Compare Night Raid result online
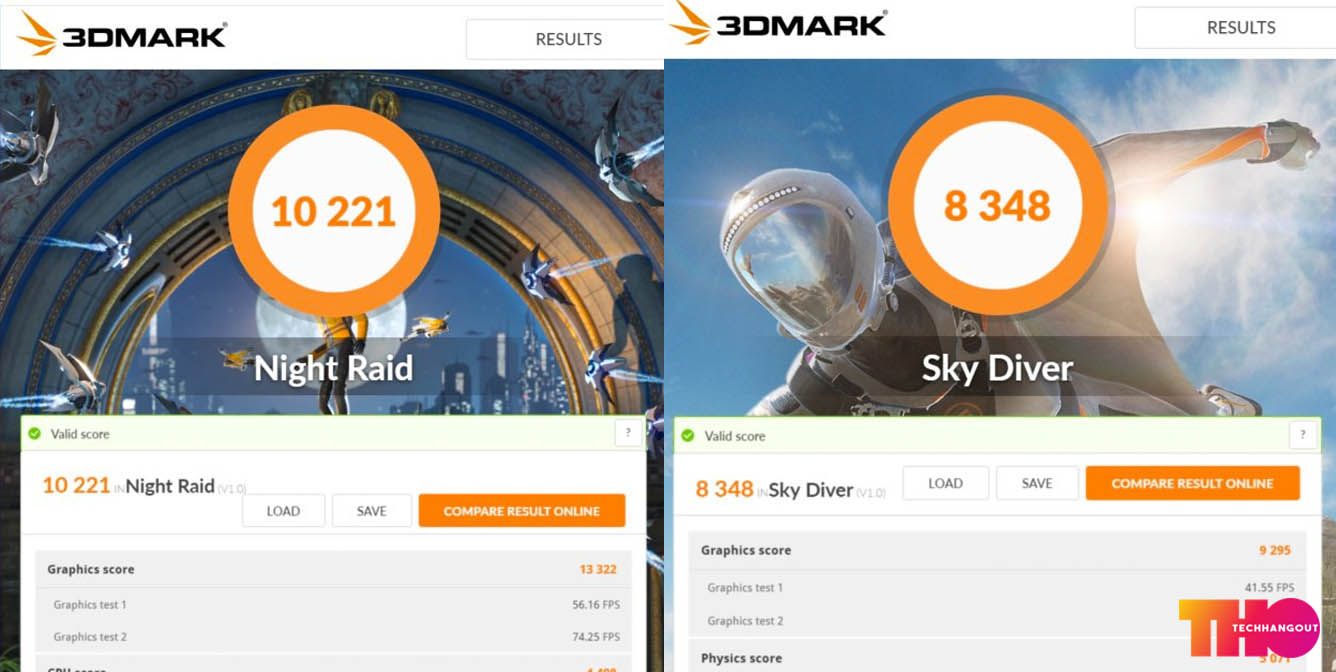The image size is (1336, 672). pyautogui.click(x=522, y=511)
